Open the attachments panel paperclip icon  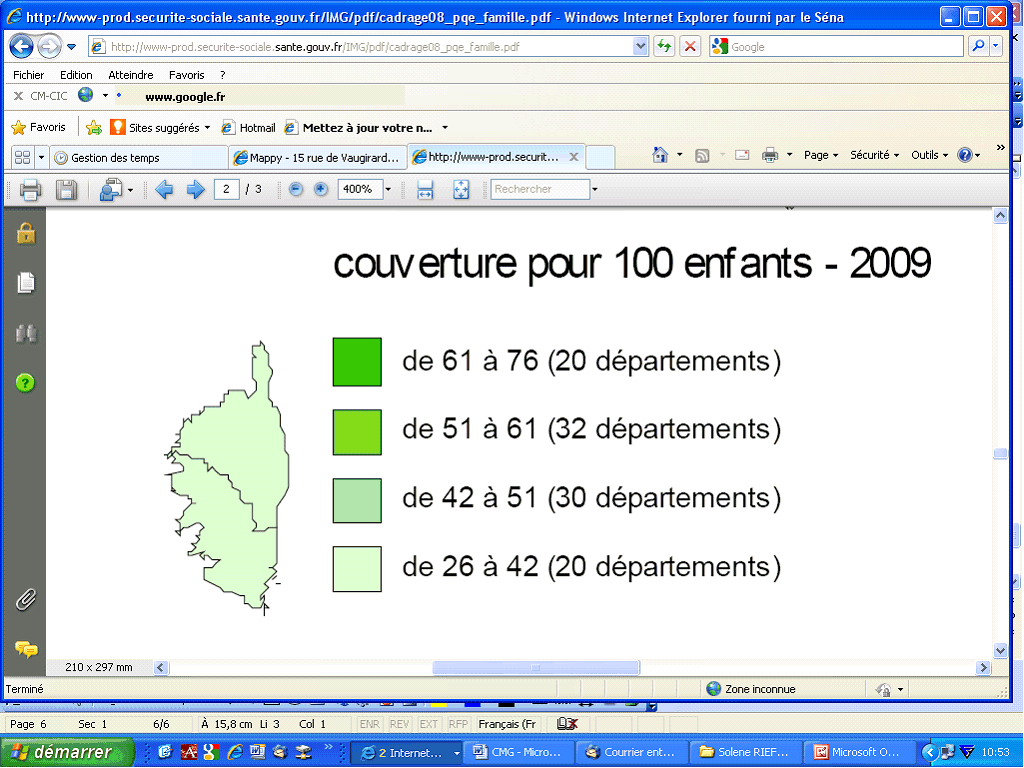point(26,600)
